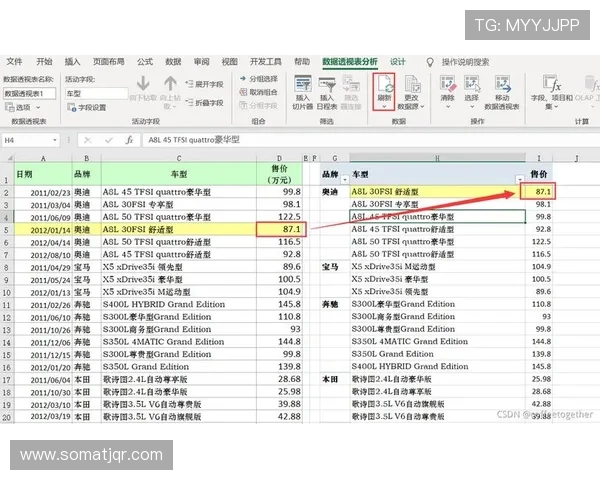
Task: Click the Tell Me search box (操作说明搜索)
Action: click(x=465, y=62)
